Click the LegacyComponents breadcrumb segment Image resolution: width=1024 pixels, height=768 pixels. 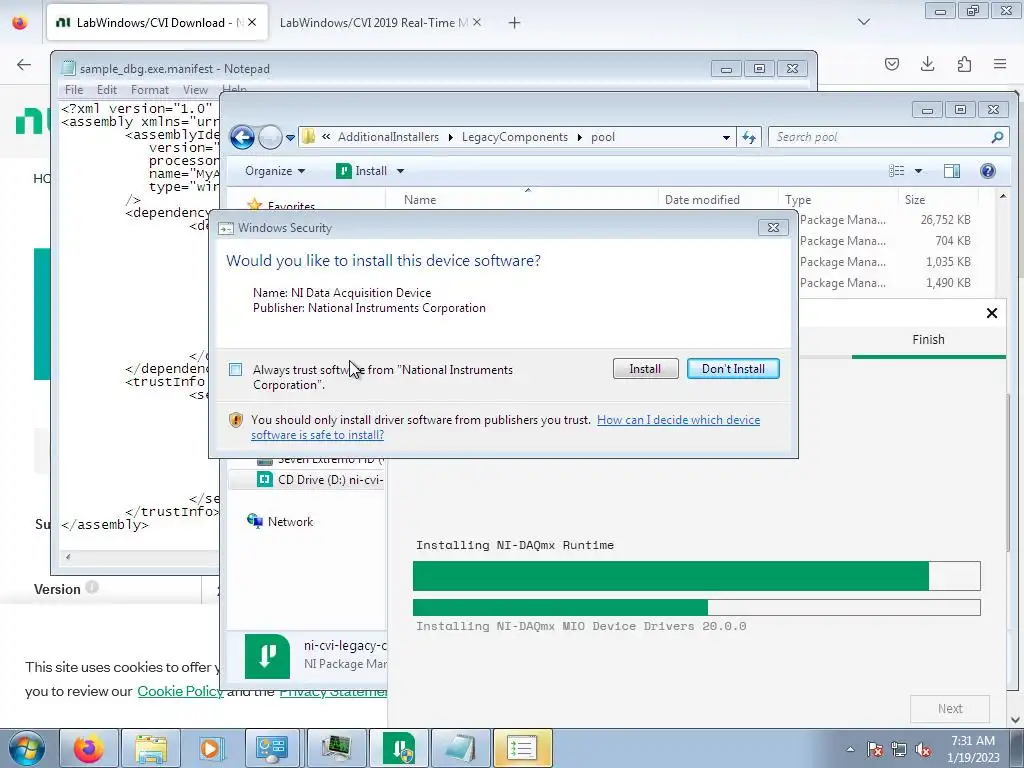[x=515, y=137]
